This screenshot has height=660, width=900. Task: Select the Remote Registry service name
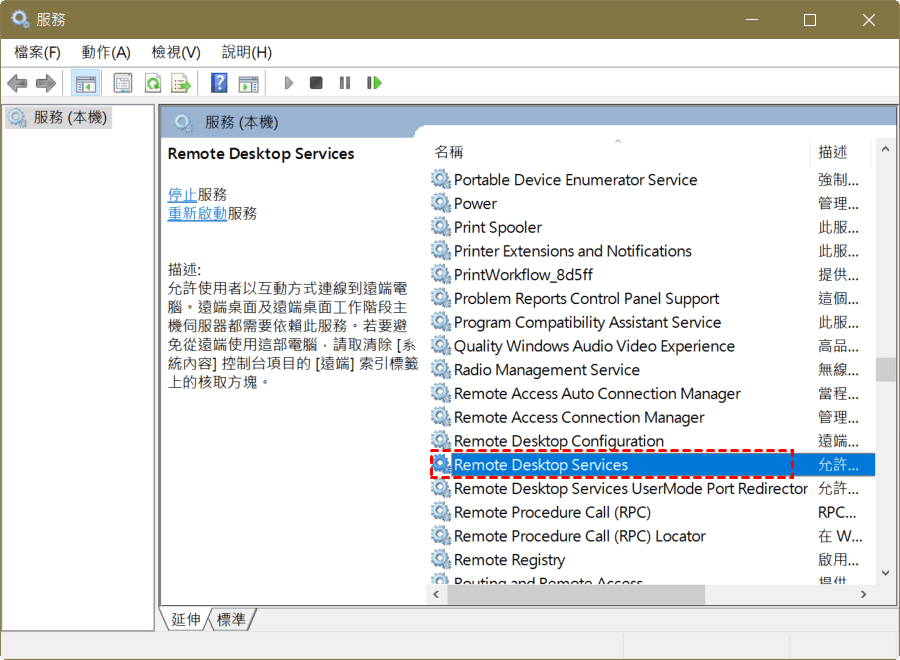pyautogui.click(x=510, y=560)
